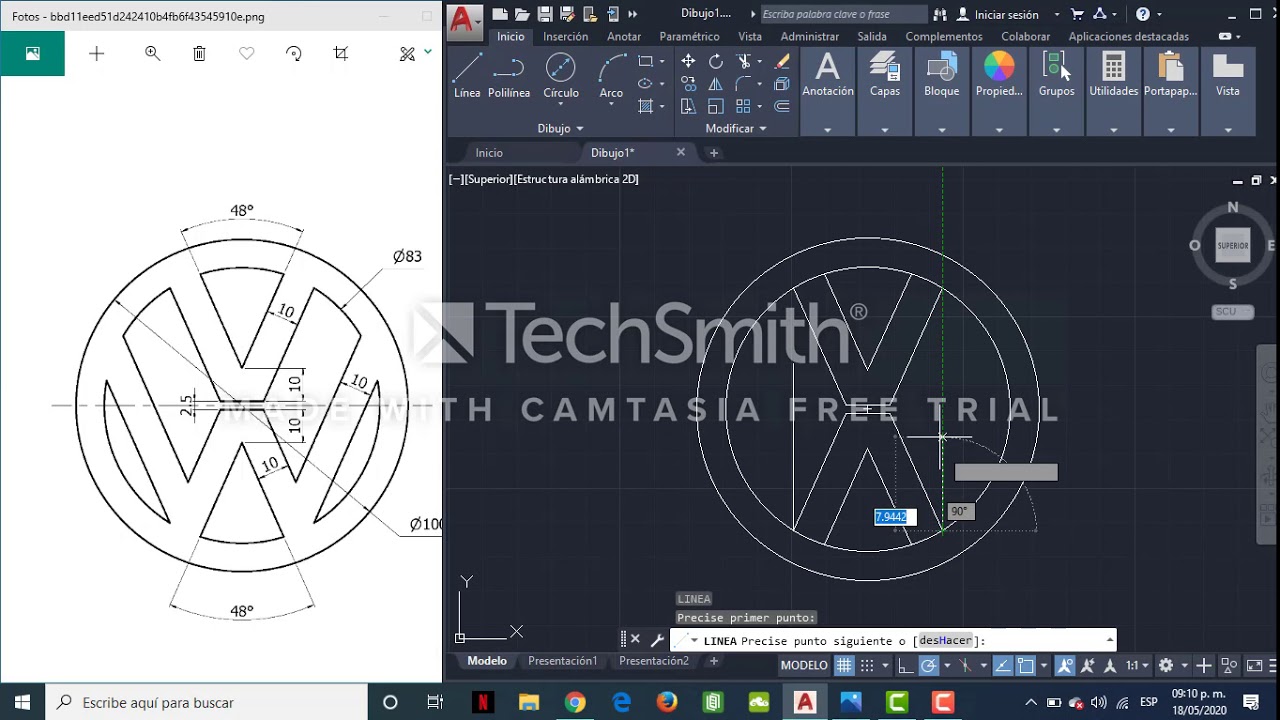1280x720 pixels.
Task: Toggle object snap tracking
Action: [1003, 665]
